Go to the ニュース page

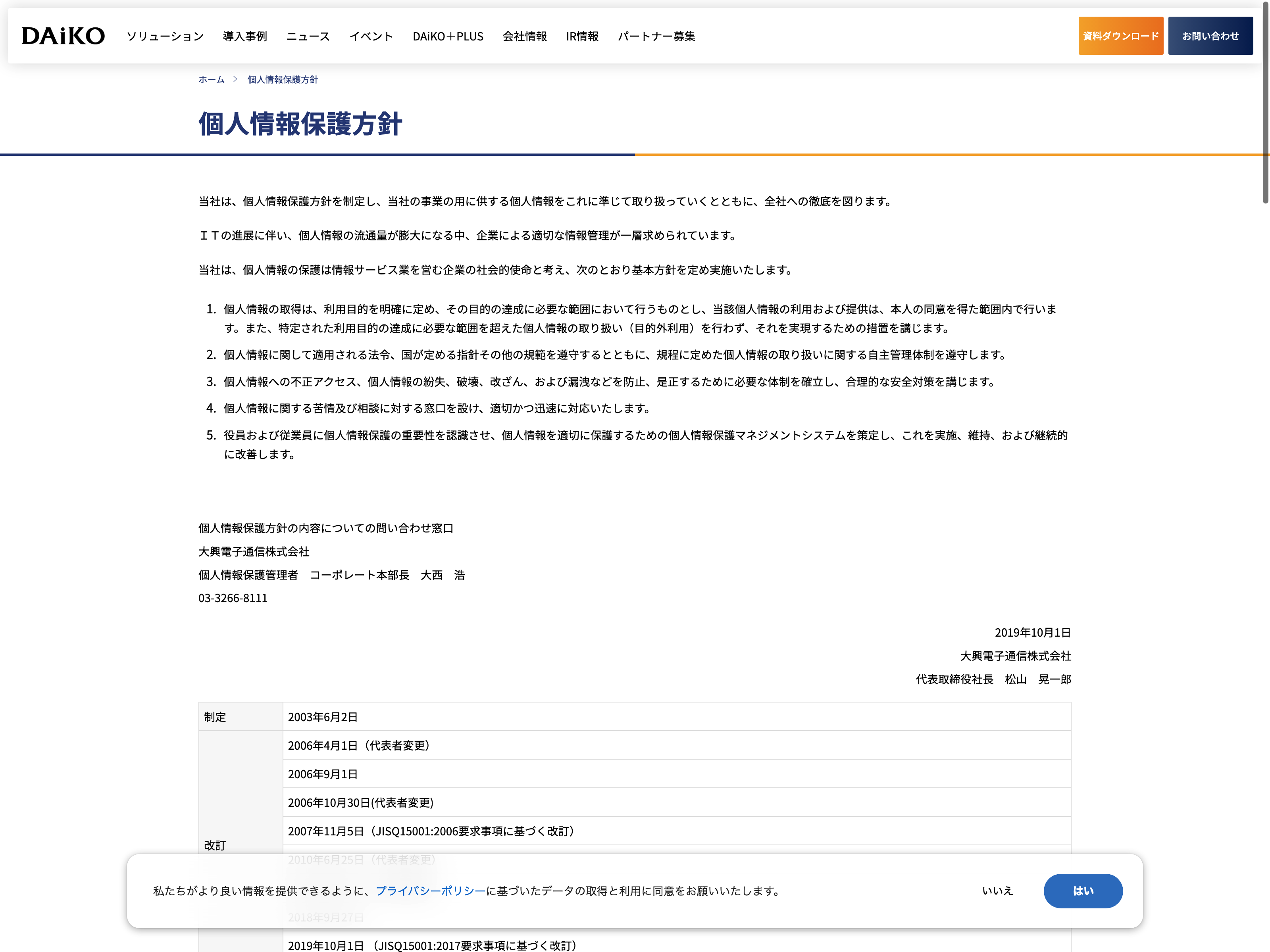tap(308, 36)
